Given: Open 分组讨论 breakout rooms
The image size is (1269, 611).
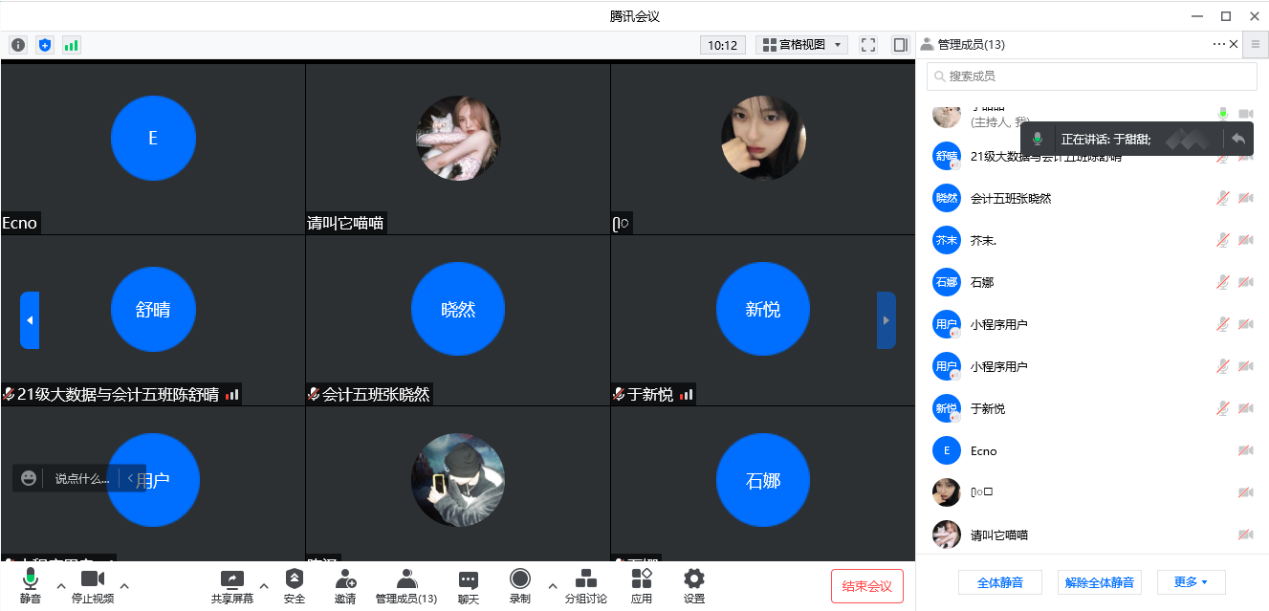Looking at the screenshot, I should [x=586, y=584].
